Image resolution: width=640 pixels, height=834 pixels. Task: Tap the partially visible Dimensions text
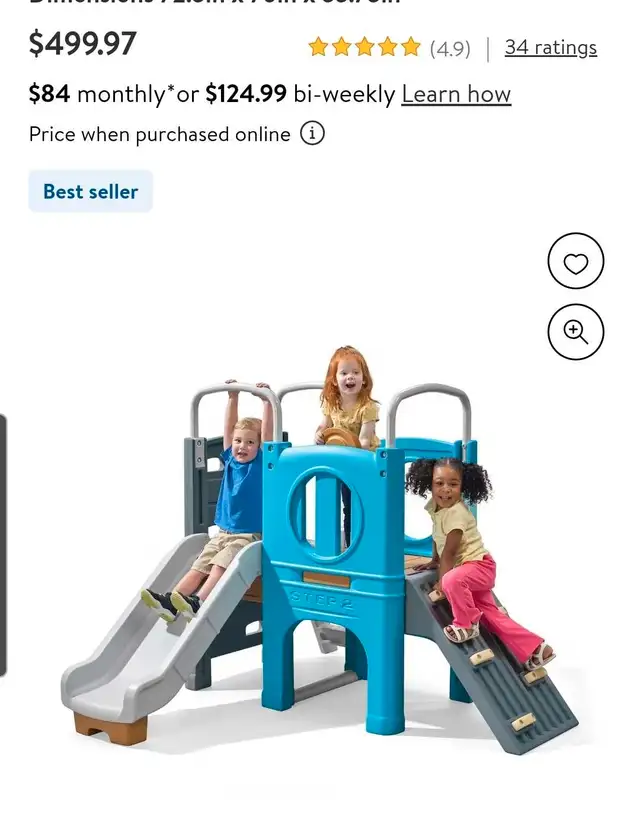pos(214,2)
